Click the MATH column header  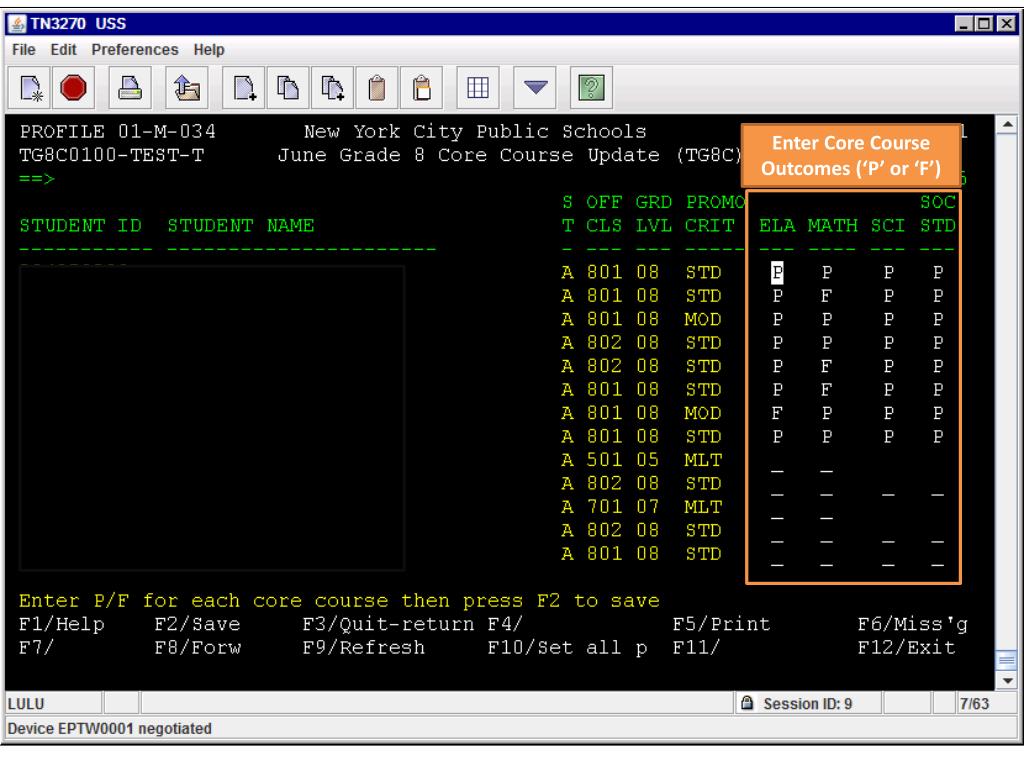tap(833, 226)
